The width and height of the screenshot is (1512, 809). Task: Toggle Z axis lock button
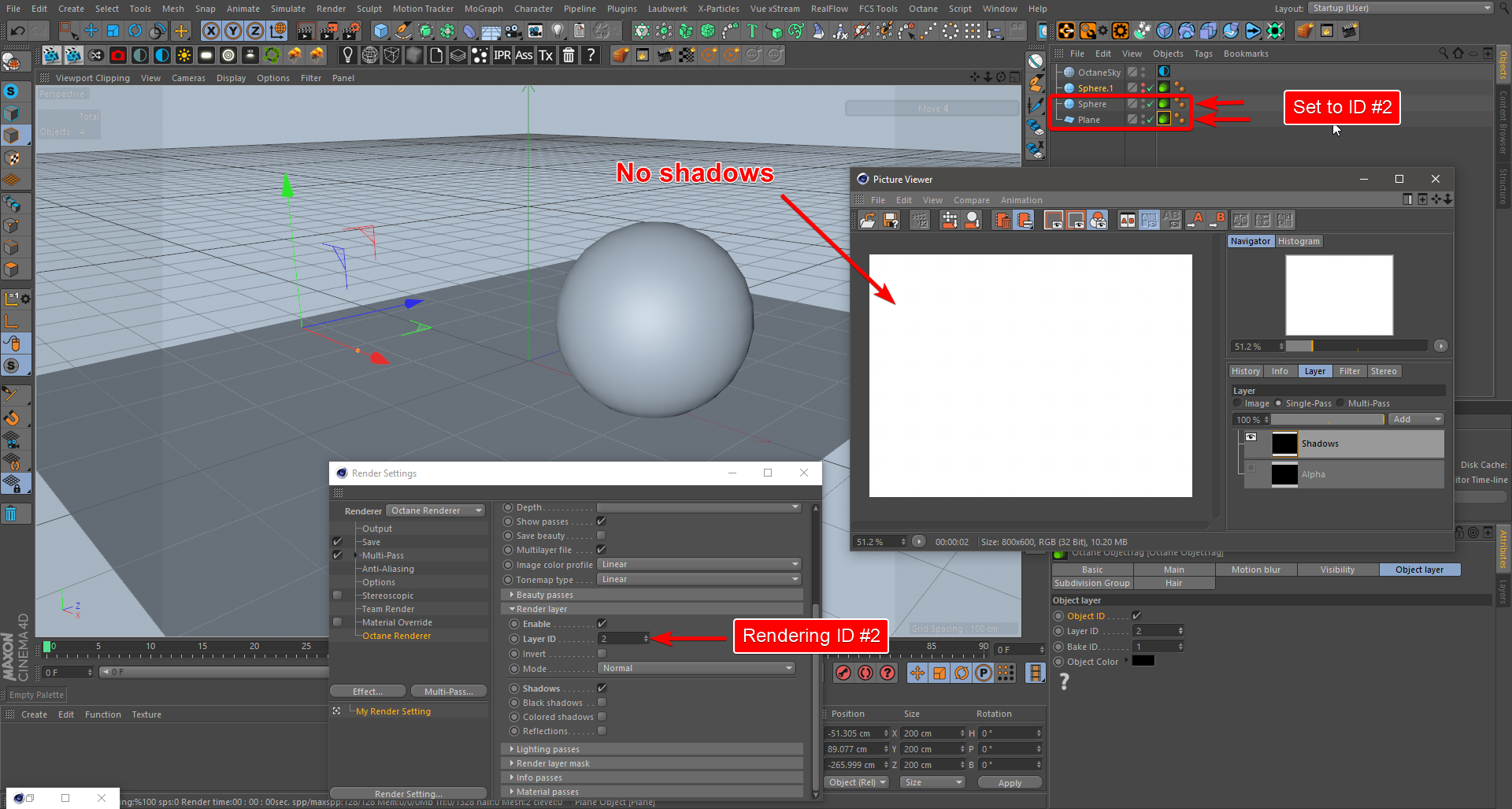[255, 32]
